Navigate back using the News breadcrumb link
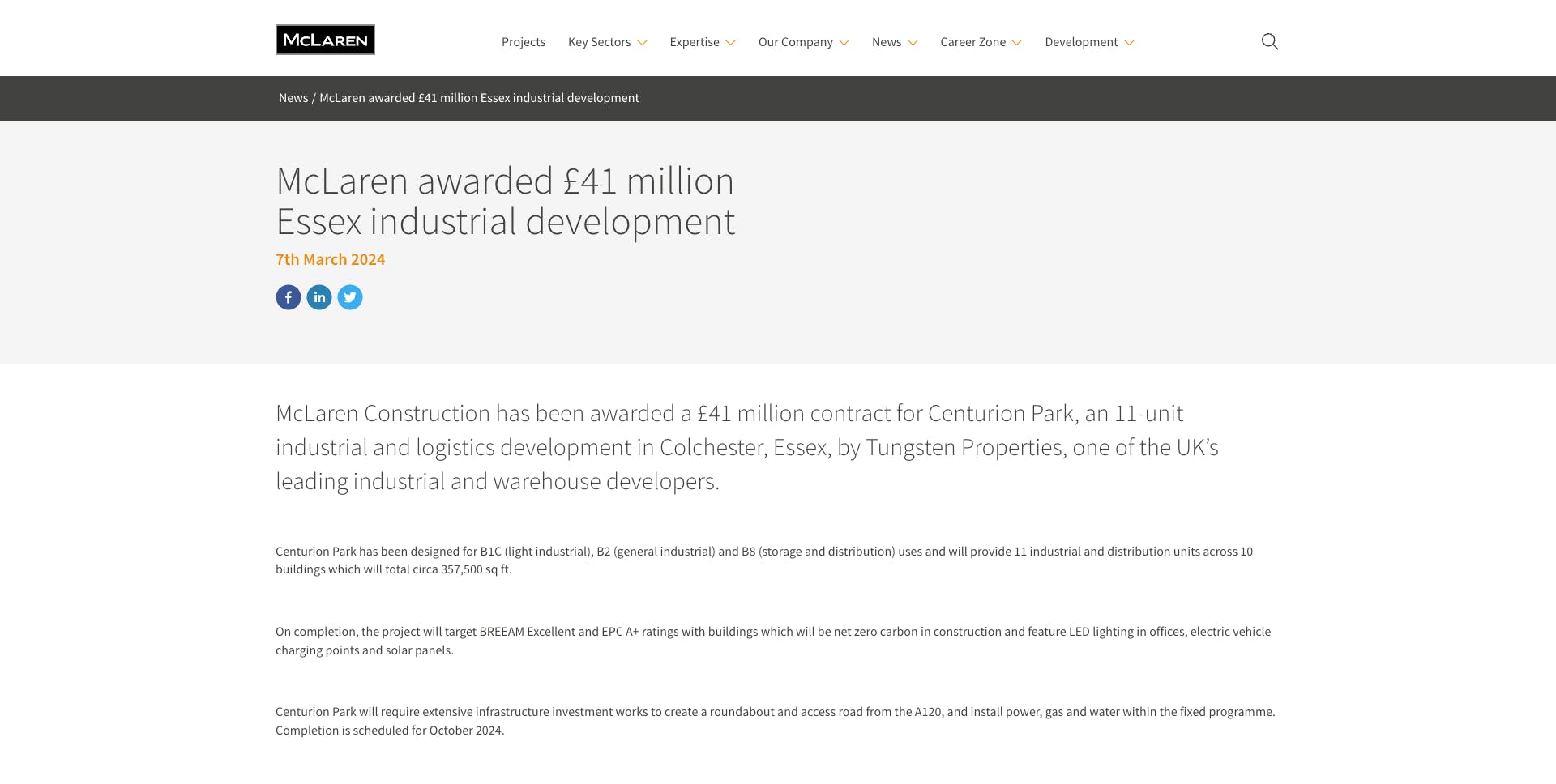Viewport: 1556px width, 784px height. (293, 98)
